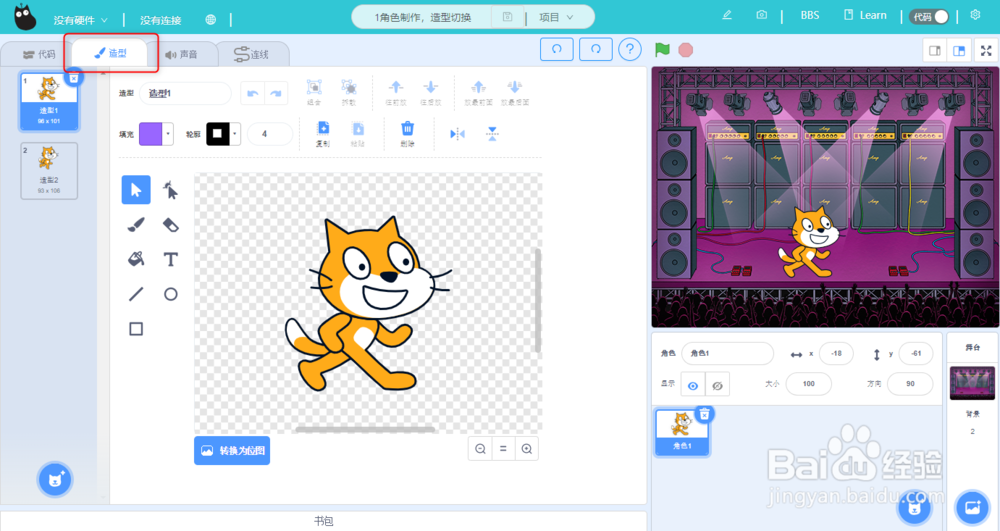Select the arrow Select tool

(136, 190)
